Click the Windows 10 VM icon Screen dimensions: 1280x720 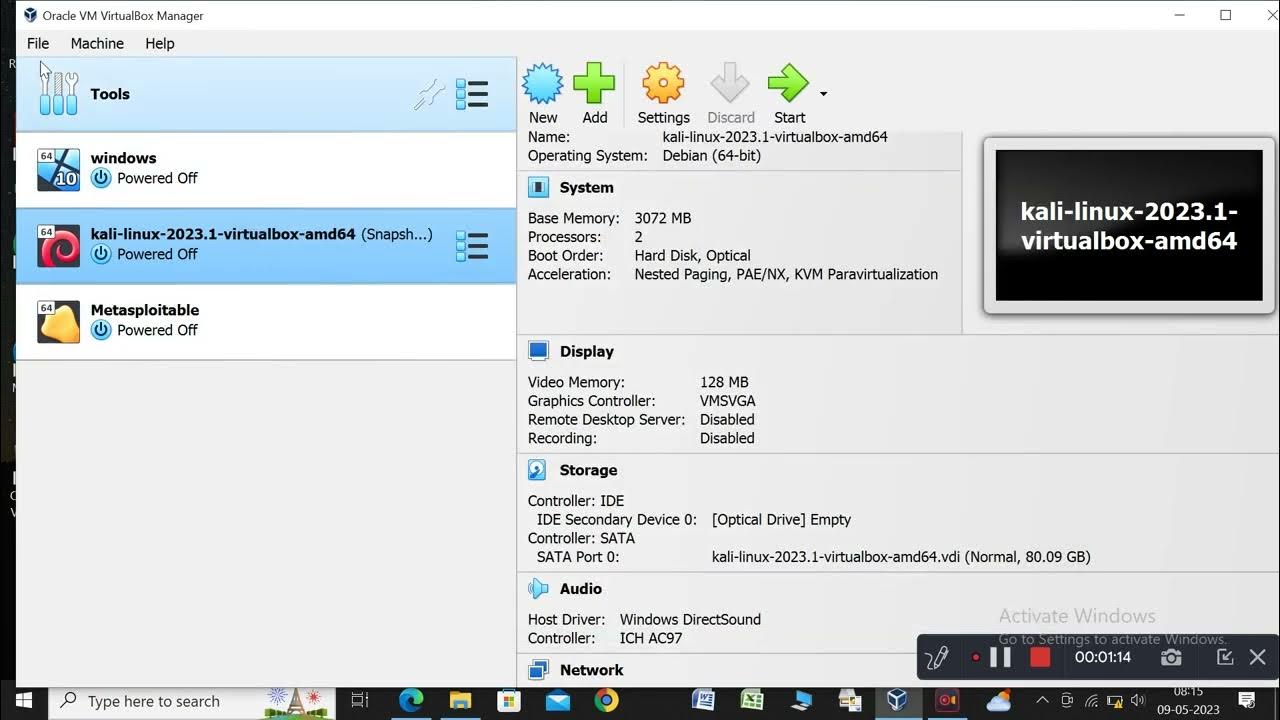coord(58,169)
